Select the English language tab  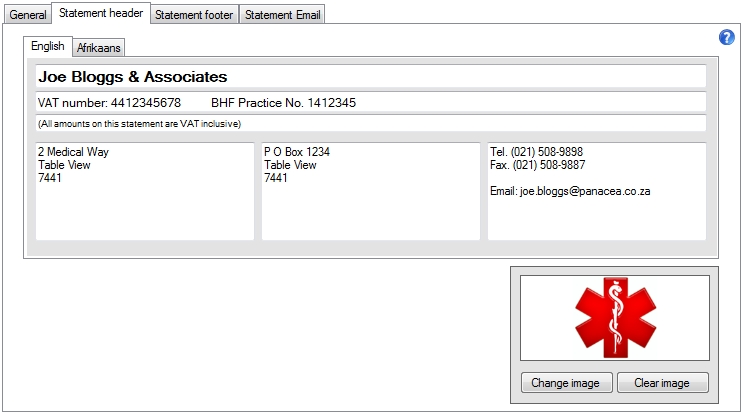[x=47, y=46]
